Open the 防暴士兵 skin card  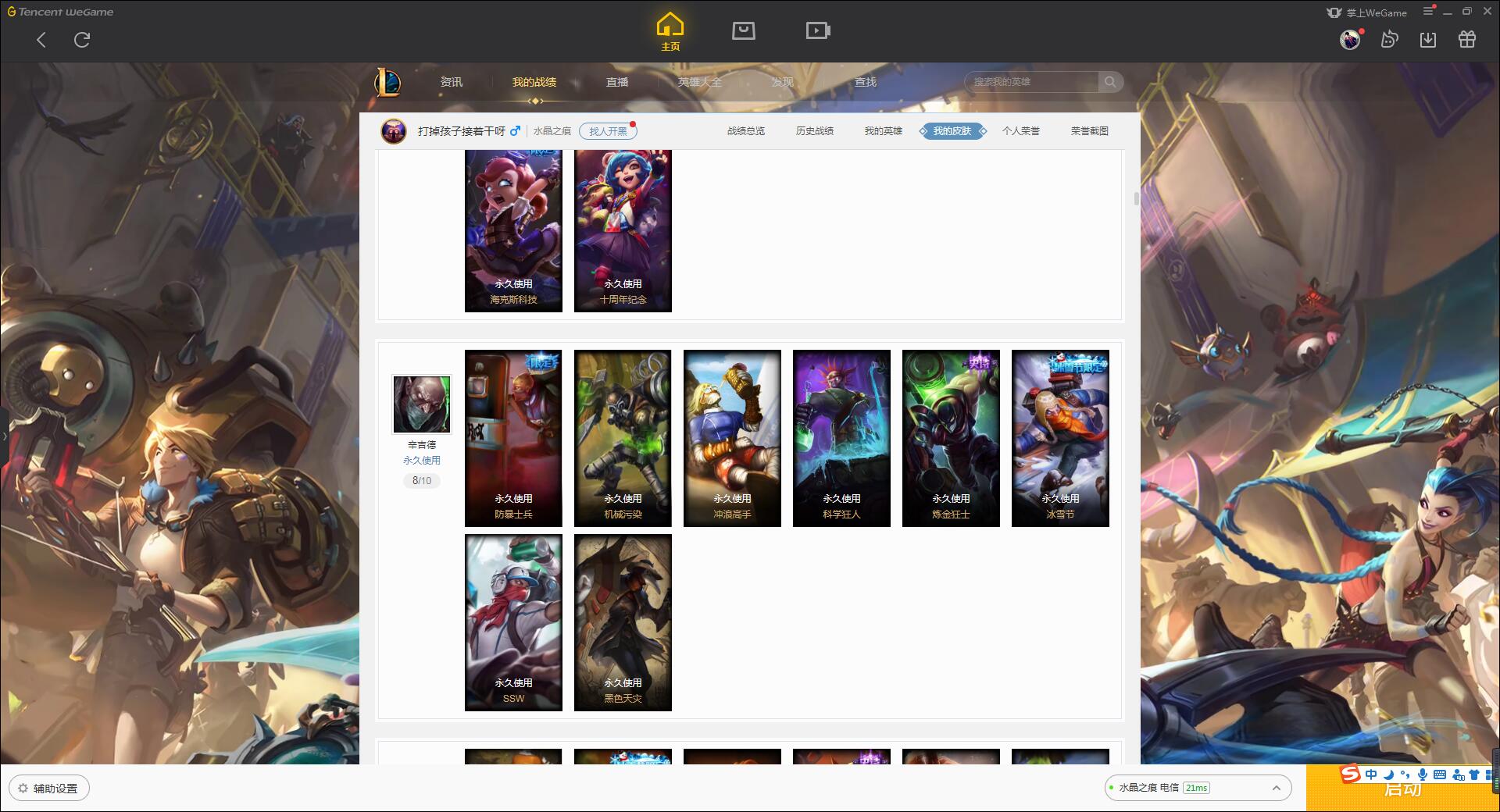coord(513,438)
